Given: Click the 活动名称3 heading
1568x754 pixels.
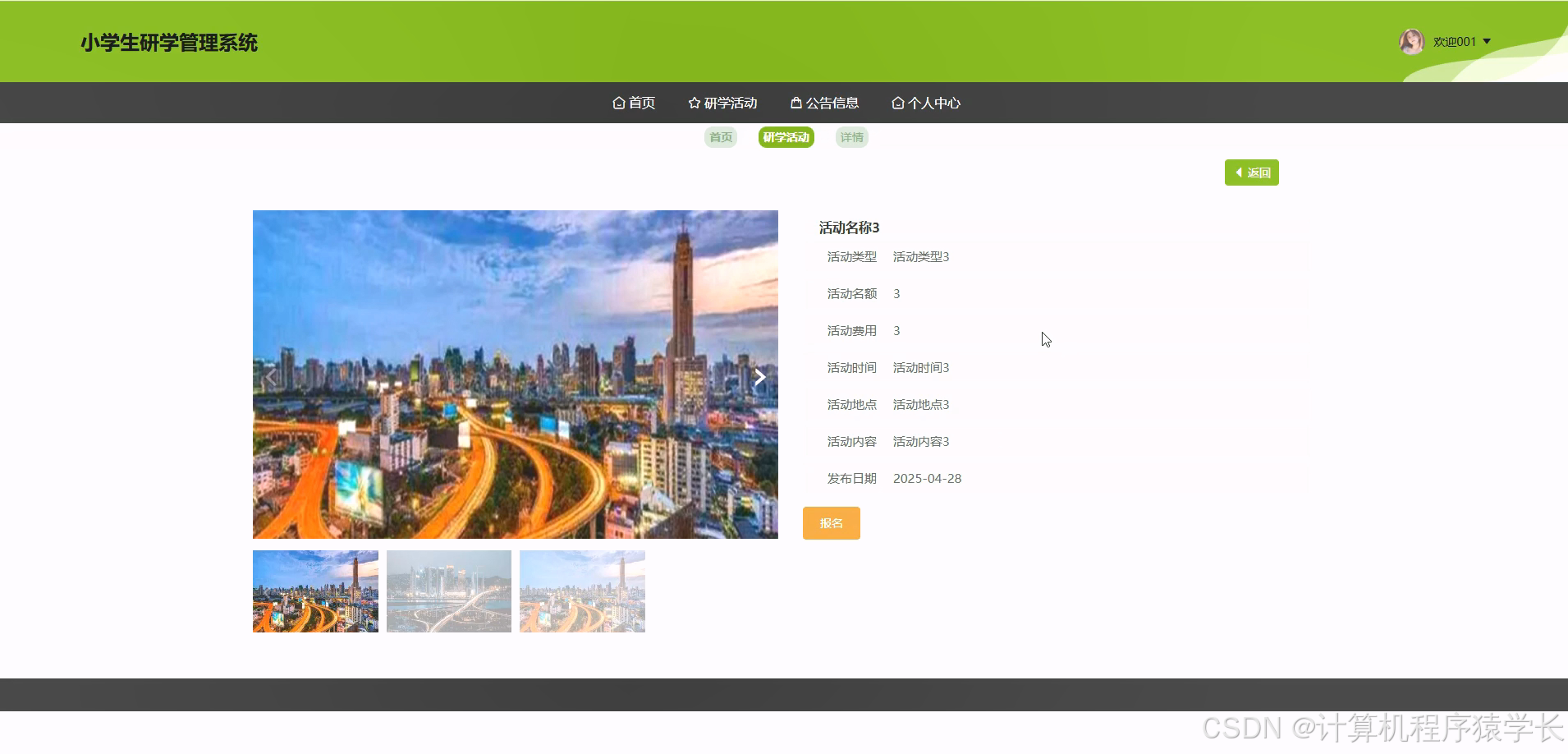Looking at the screenshot, I should [x=849, y=228].
